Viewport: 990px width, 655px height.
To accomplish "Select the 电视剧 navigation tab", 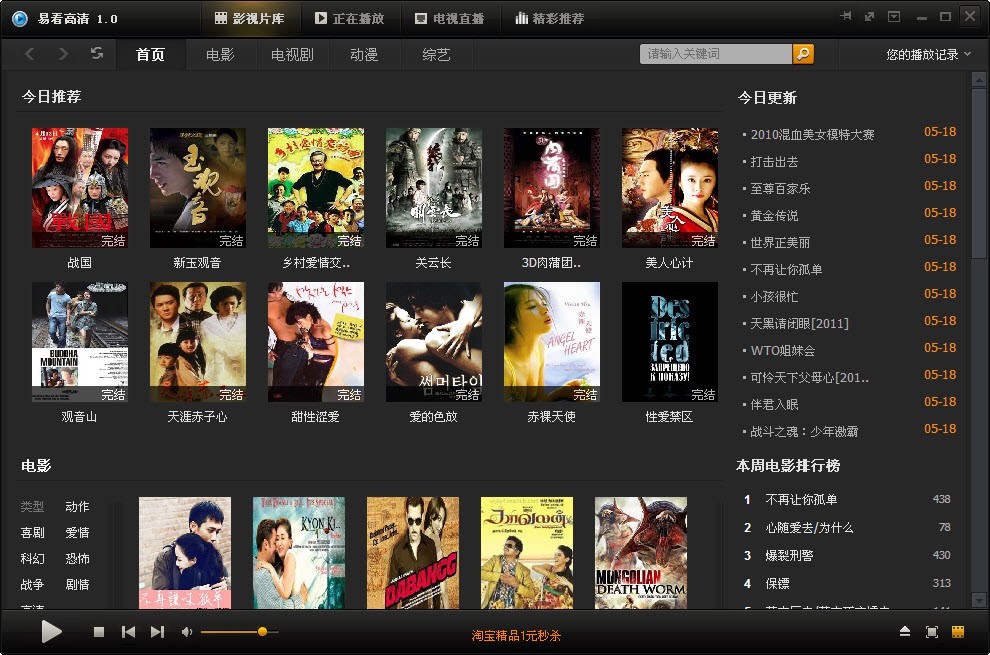I will pyautogui.click(x=292, y=54).
